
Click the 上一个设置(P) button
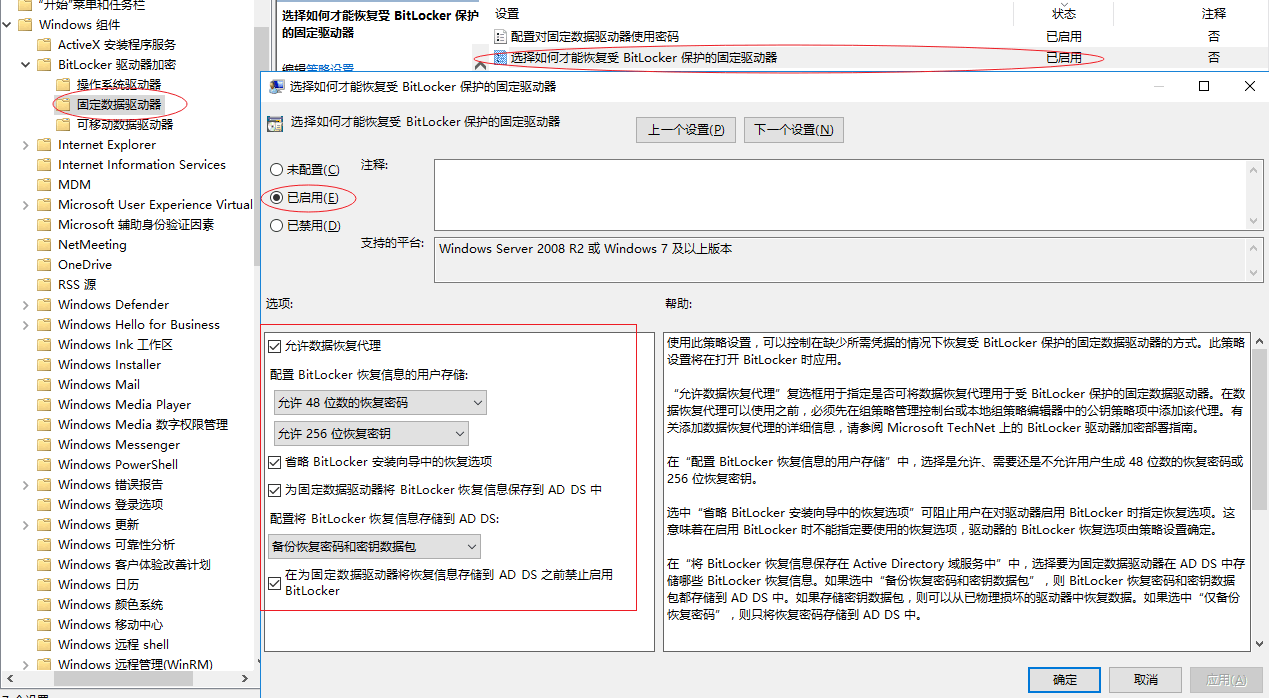tap(685, 129)
